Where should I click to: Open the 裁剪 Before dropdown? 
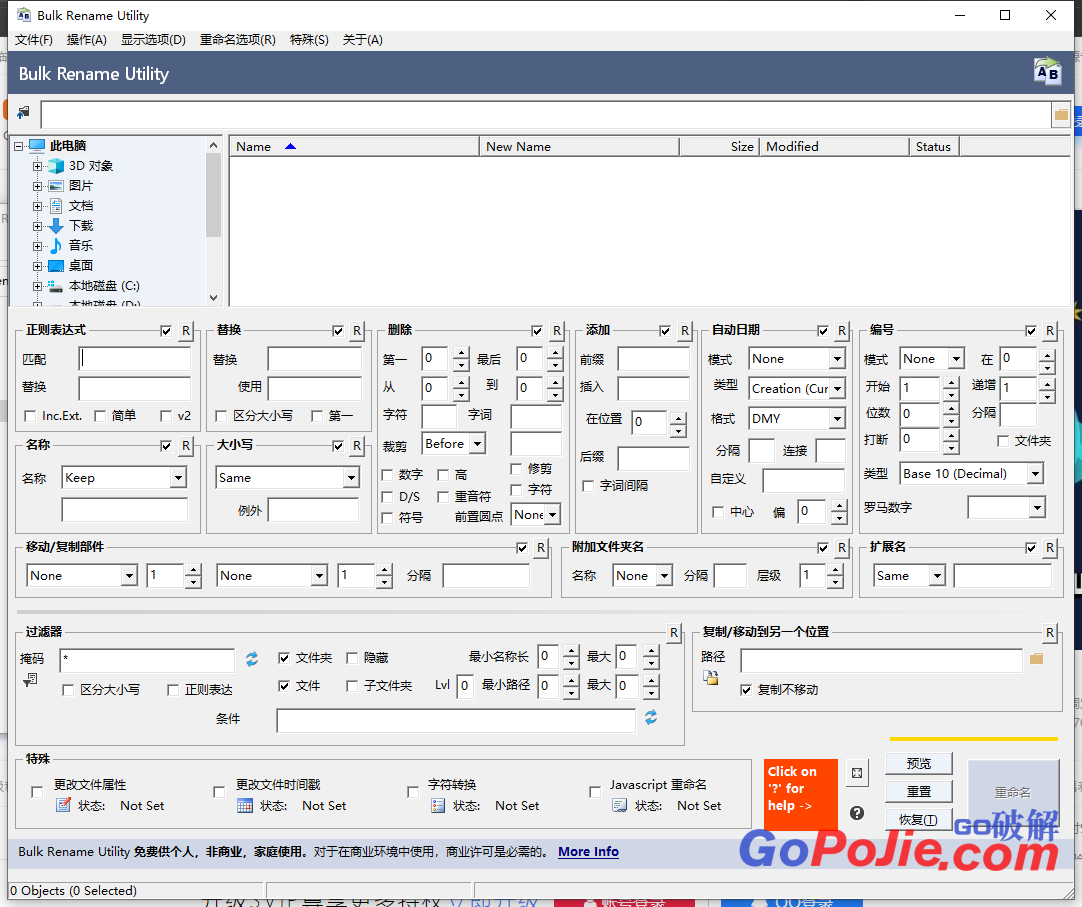pos(478,444)
